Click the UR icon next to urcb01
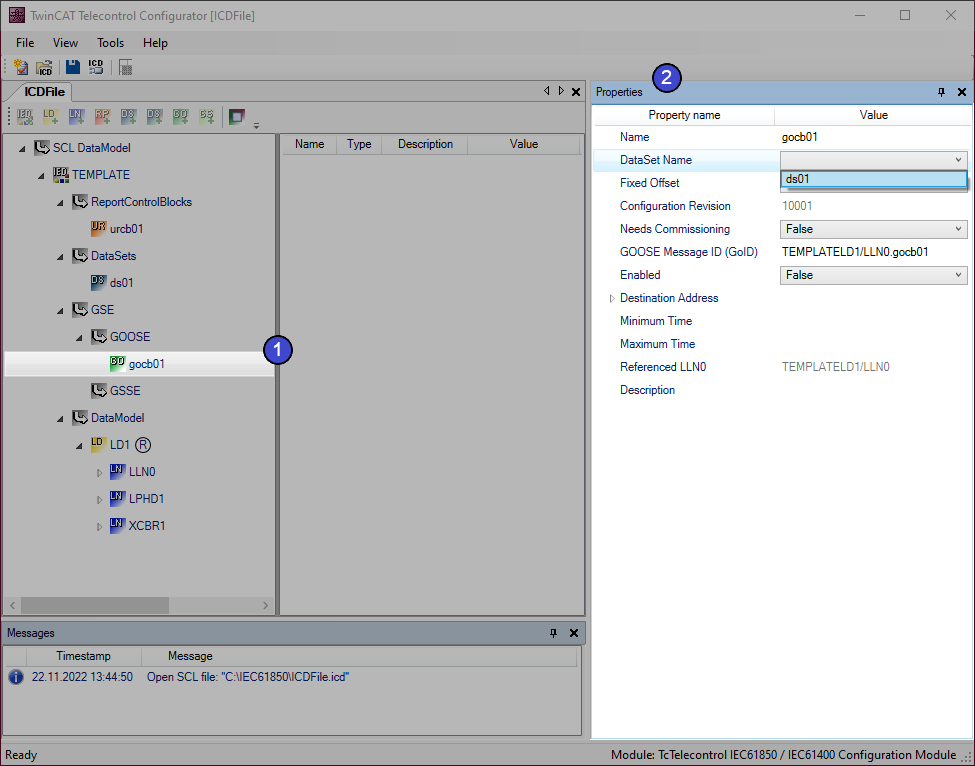This screenshot has width=975, height=766. click(98, 228)
